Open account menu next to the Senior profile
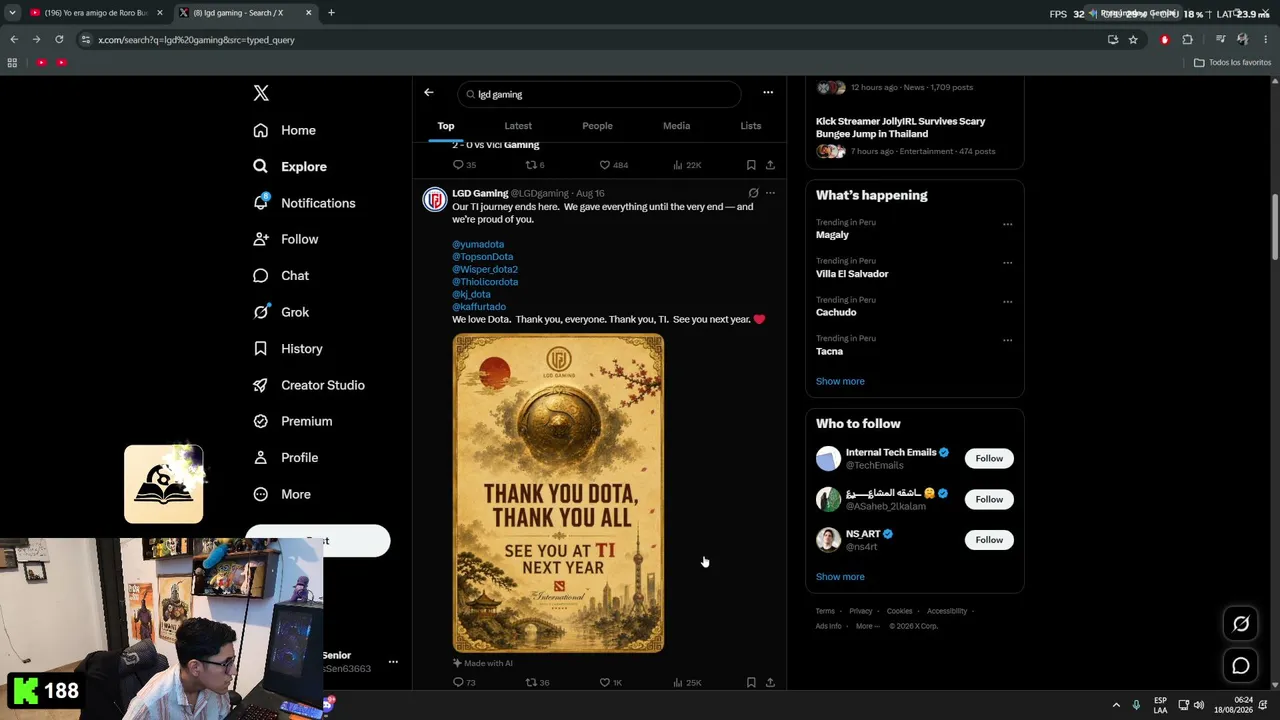The width and height of the screenshot is (1280, 720). [x=393, y=662]
